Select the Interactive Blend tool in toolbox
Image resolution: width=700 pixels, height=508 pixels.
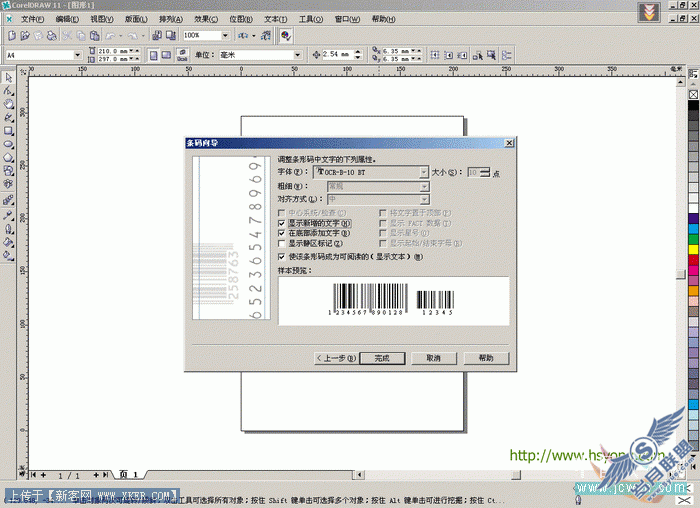8,200
